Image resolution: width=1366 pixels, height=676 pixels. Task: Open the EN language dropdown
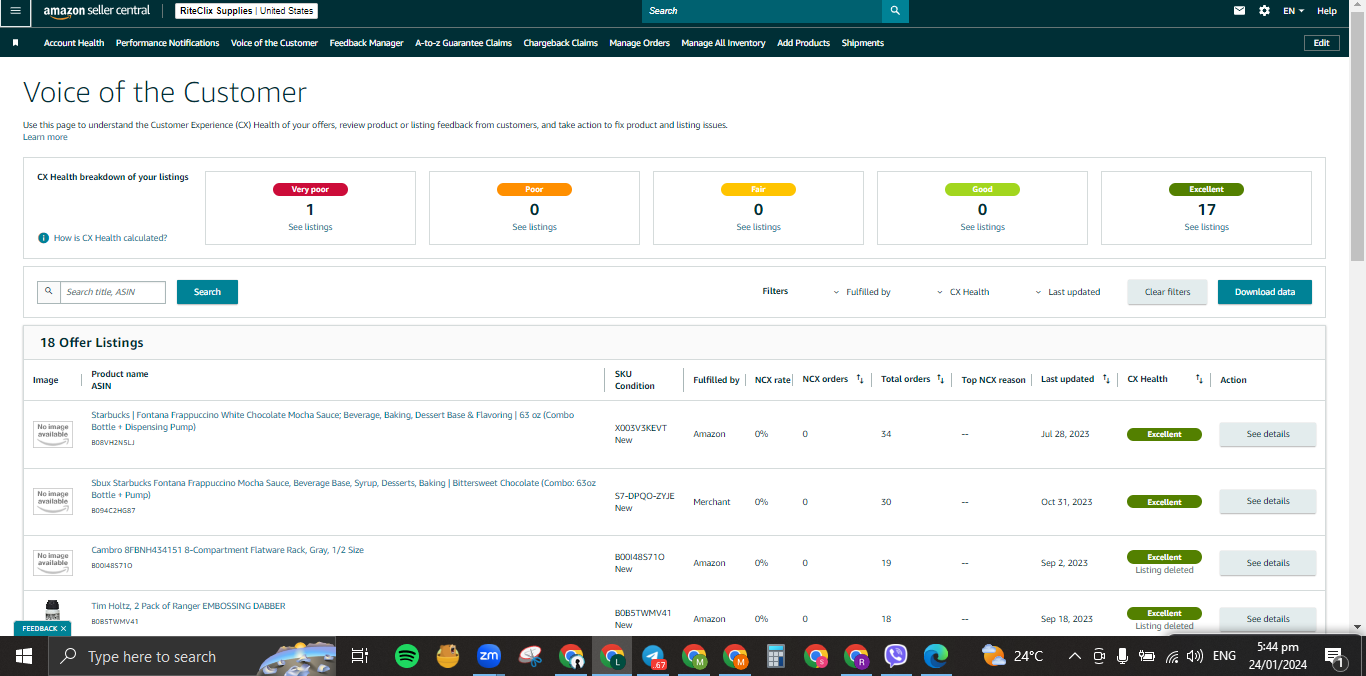coord(1294,11)
